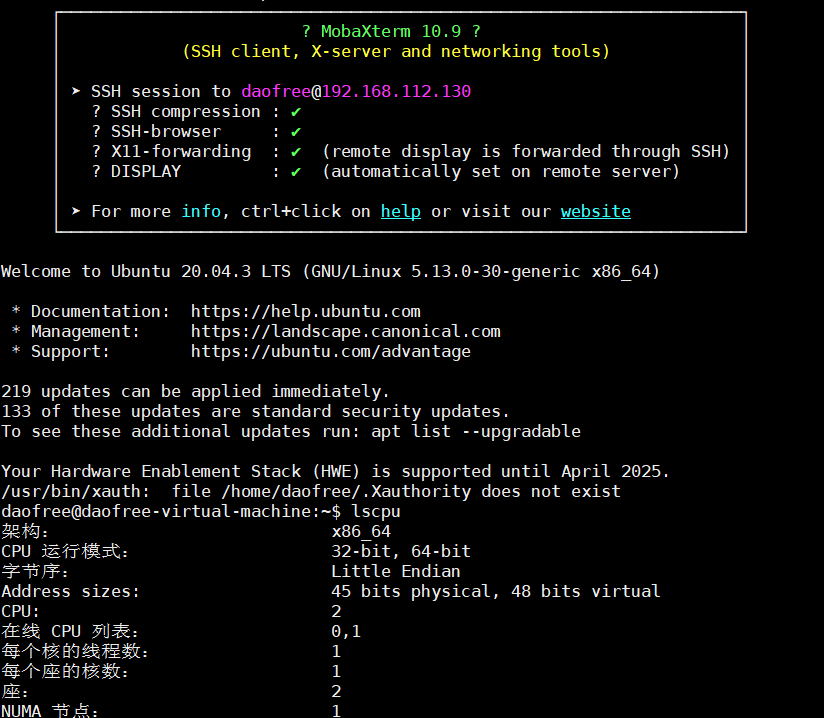This screenshot has height=718, width=824.
Task: Click the https://ubuntu.com/advantage URL
Action: coord(331,351)
